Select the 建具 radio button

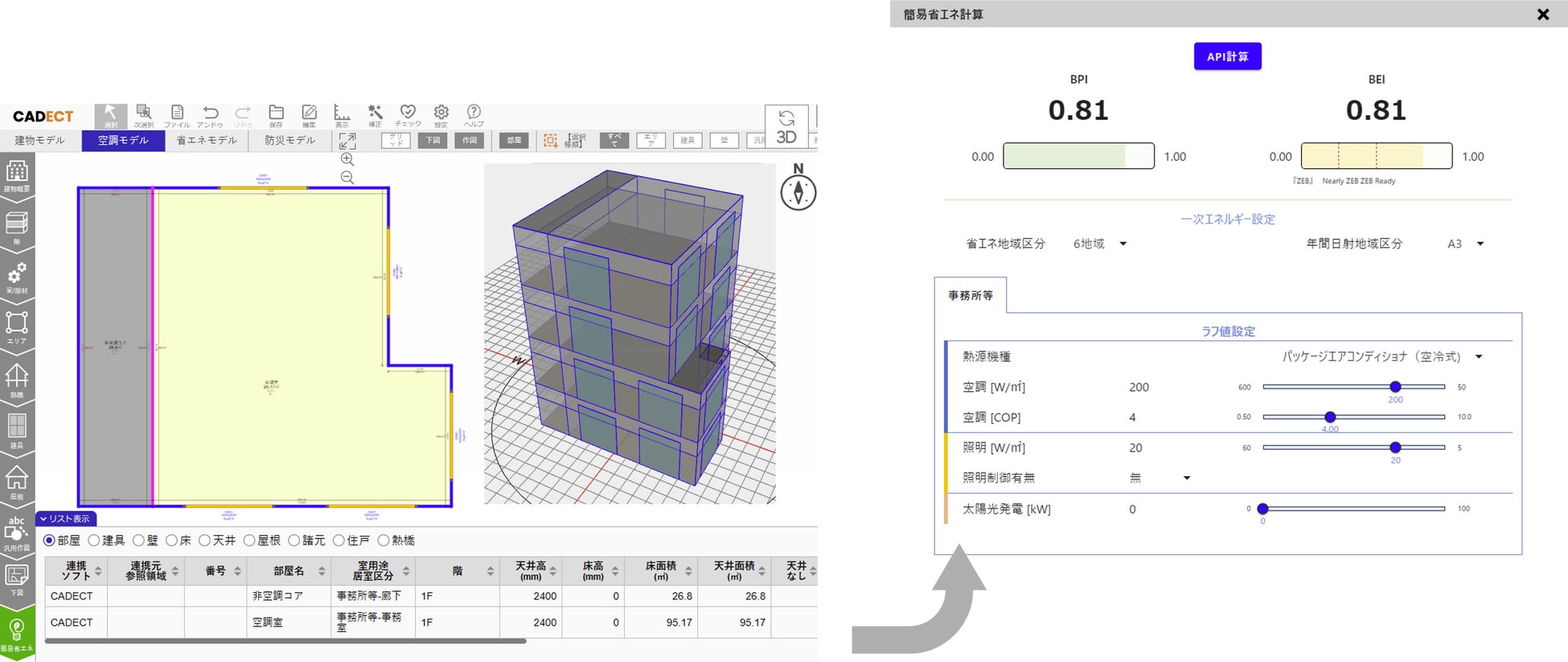(94, 541)
